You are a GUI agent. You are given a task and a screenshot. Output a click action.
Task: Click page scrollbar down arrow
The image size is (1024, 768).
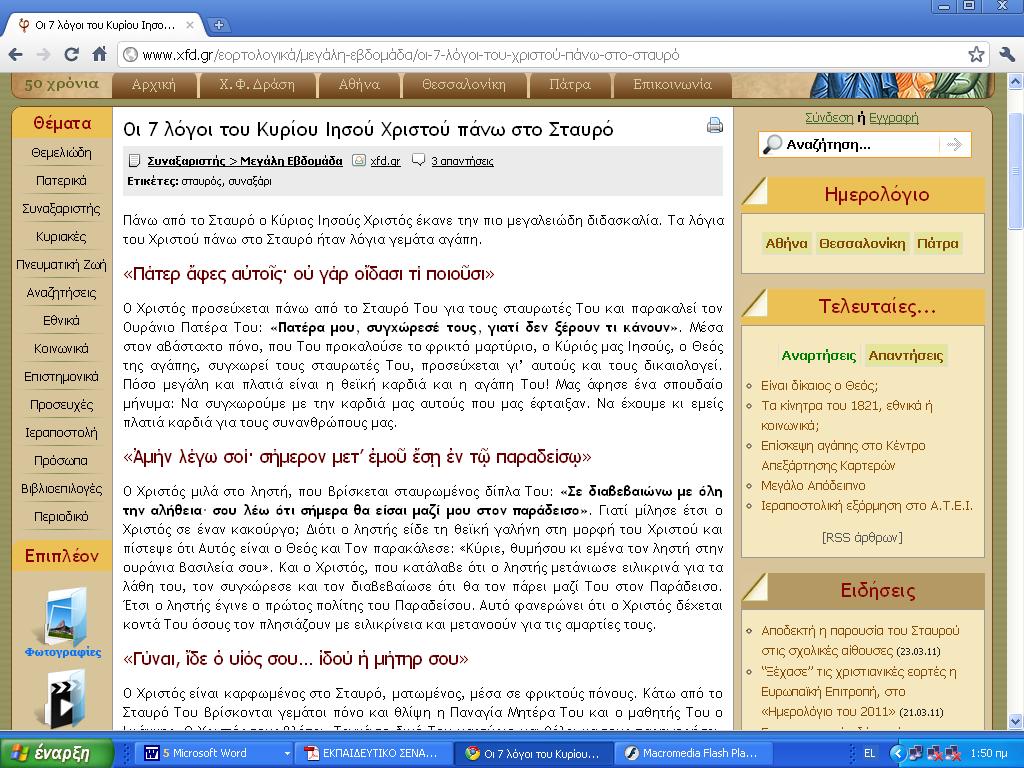point(1016,722)
